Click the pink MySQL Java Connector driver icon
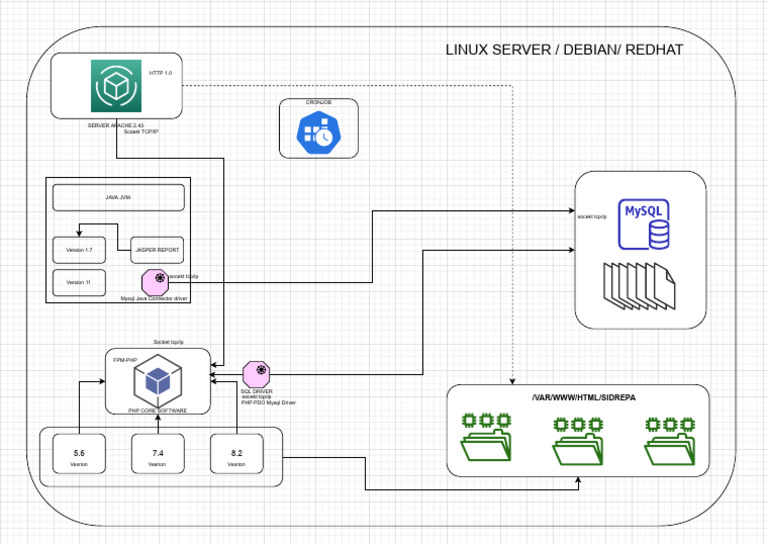Screen dimensions: 768x545 (155, 282)
